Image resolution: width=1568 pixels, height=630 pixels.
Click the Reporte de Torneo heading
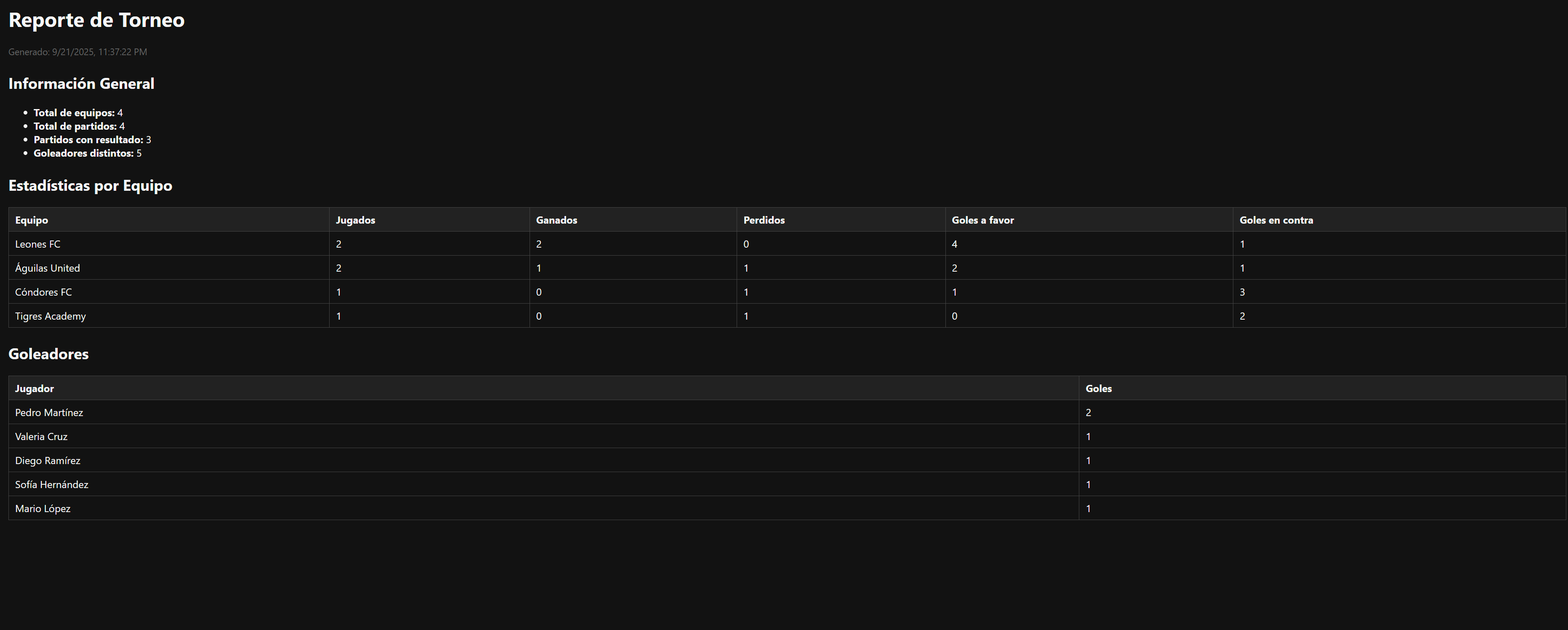tap(96, 20)
